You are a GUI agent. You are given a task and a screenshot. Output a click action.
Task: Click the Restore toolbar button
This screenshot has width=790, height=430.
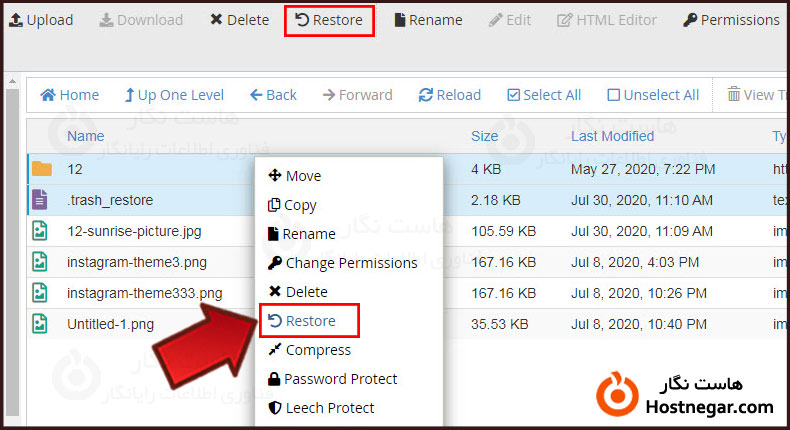pos(329,20)
